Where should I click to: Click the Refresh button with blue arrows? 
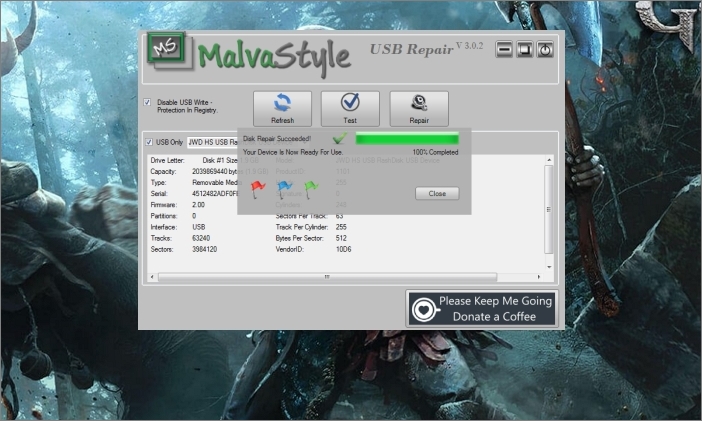point(283,109)
